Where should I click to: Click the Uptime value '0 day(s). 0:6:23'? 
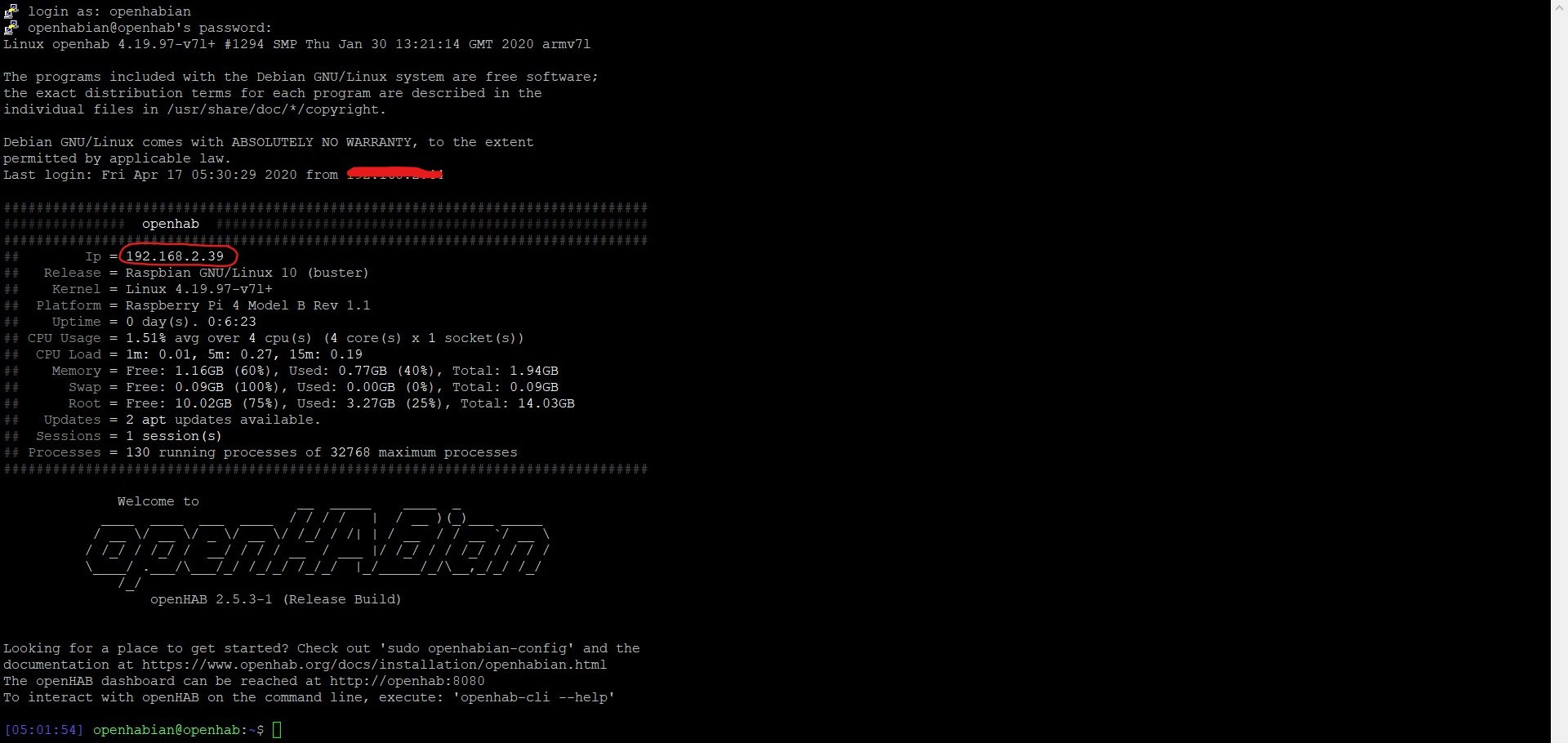point(191,322)
